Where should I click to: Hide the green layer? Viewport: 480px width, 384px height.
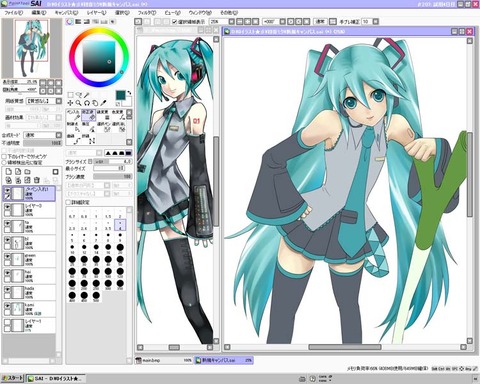[x=7, y=256]
